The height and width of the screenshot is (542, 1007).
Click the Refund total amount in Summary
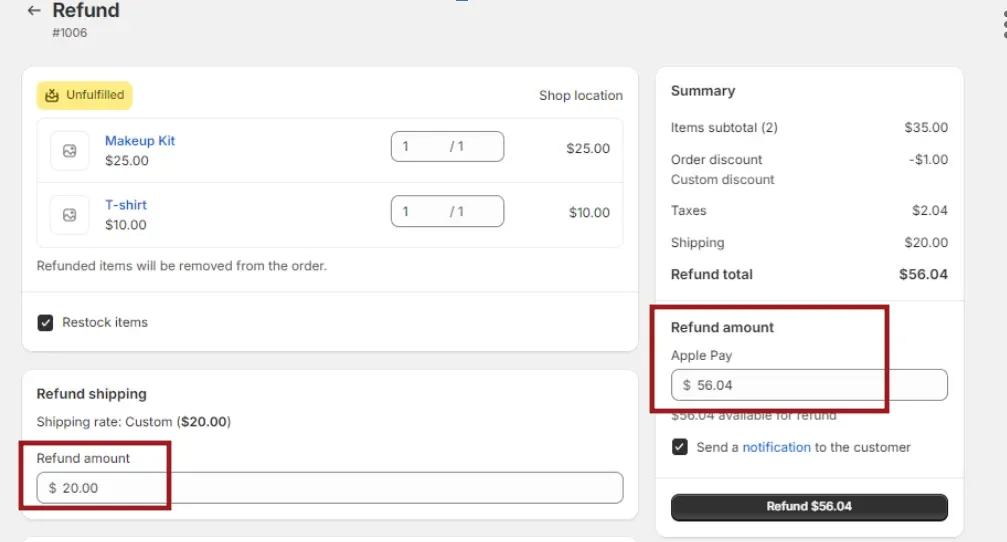click(x=922, y=274)
